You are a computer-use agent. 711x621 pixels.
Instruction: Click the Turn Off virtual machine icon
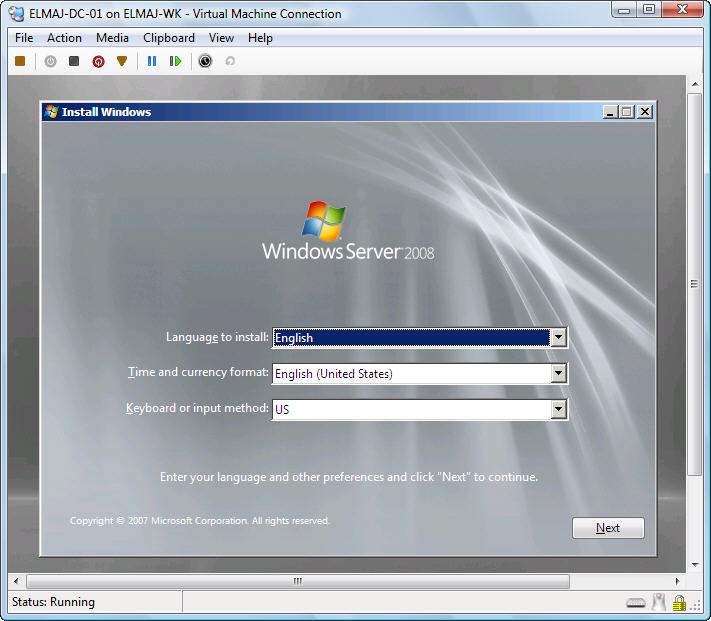coord(74,61)
